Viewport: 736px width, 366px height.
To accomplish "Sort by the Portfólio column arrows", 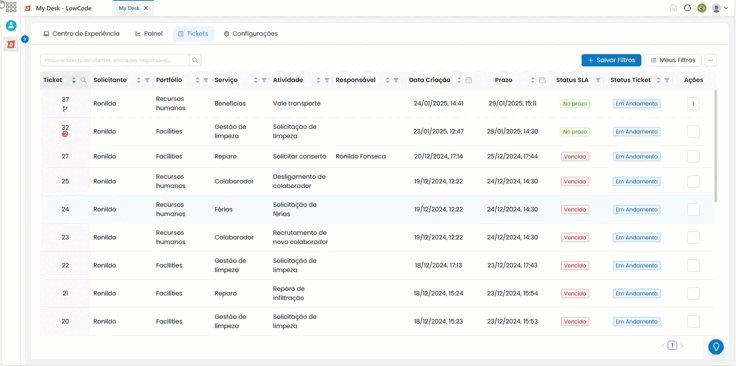I will coord(197,80).
